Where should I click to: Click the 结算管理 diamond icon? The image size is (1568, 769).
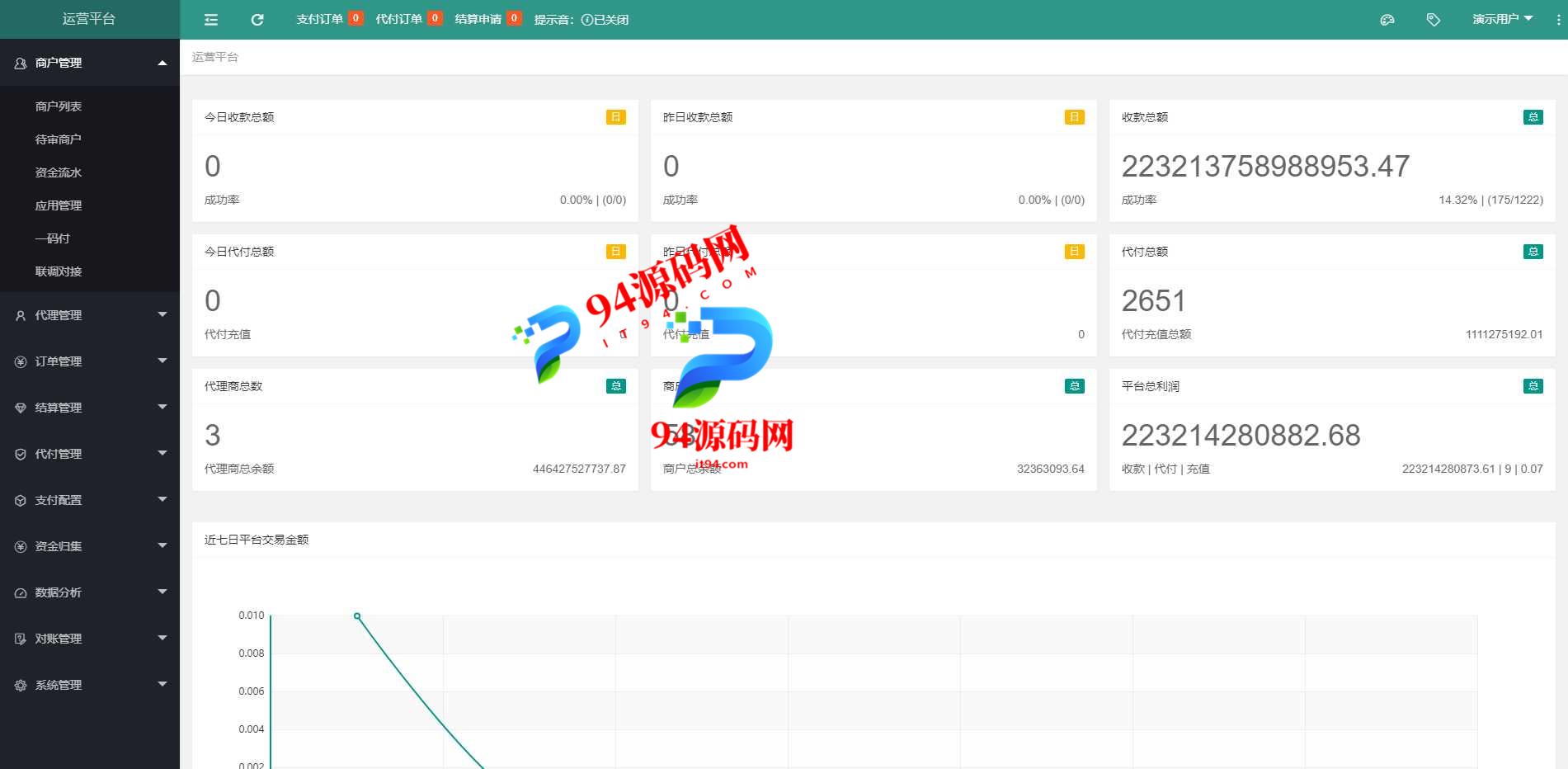pyautogui.click(x=21, y=408)
